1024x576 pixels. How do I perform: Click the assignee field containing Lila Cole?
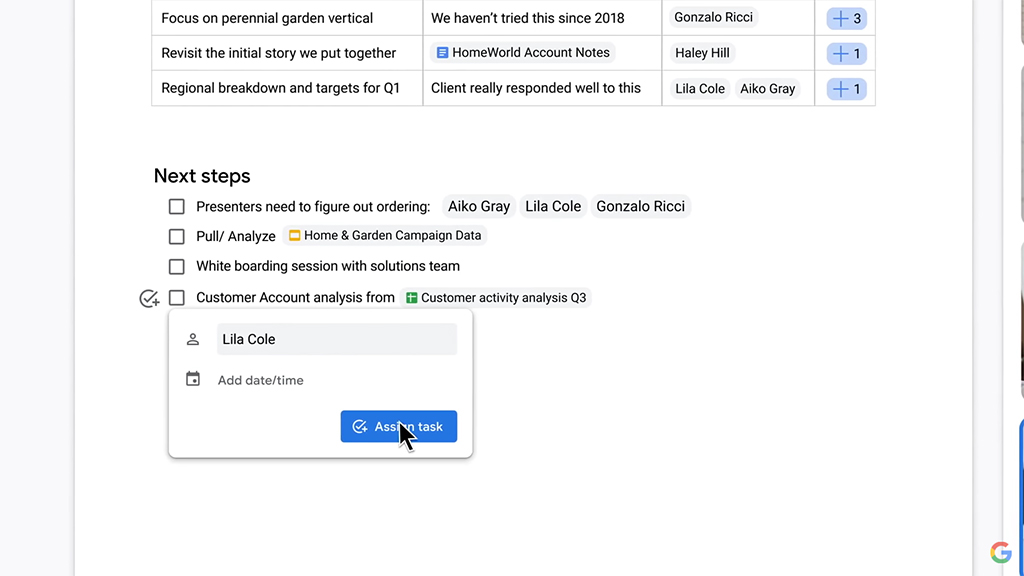point(336,339)
